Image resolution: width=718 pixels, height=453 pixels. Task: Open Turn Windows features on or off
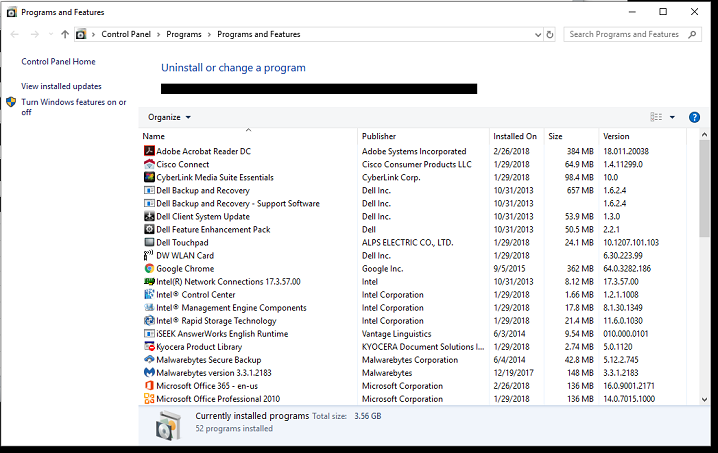coord(73,107)
